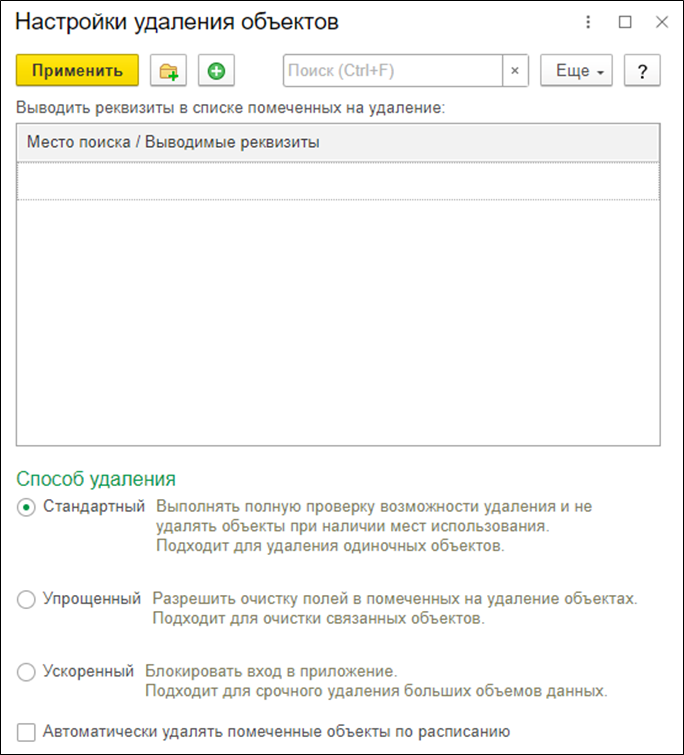Expand the Еще dropdown menu
Image resolution: width=684 pixels, height=755 pixels.
click(x=576, y=71)
